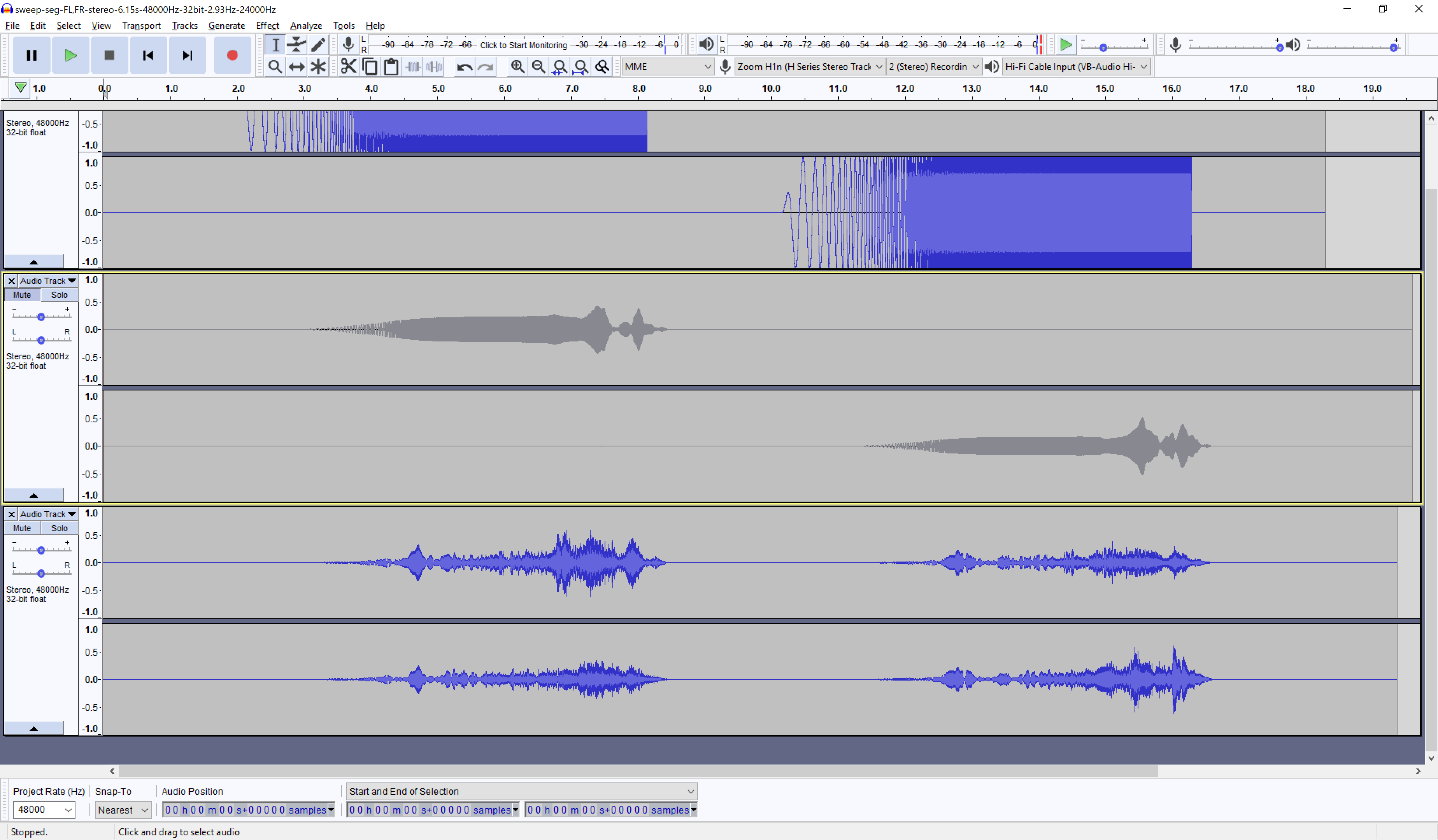Click the Zoom In magnifier icon
Image resolution: width=1438 pixels, height=840 pixels.
coord(517,67)
